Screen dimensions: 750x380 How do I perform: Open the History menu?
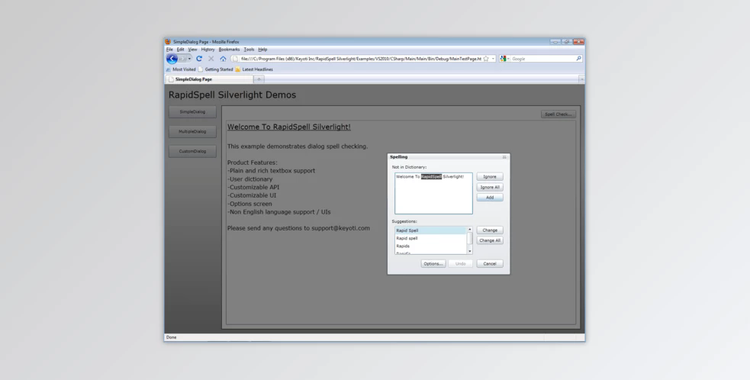[x=208, y=49]
